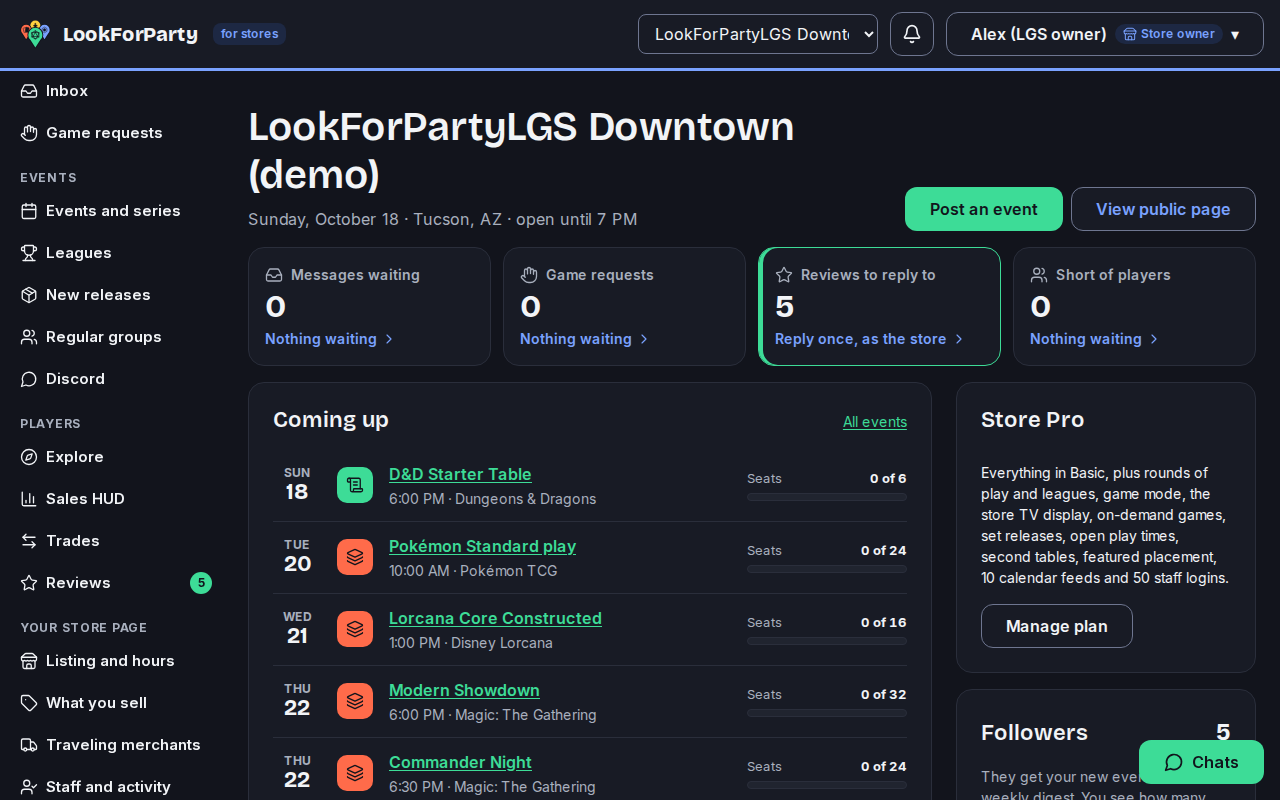Open Game requests card 'Nothing waiting' link
The image size is (1280, 800).
click(x=584, y=339)
